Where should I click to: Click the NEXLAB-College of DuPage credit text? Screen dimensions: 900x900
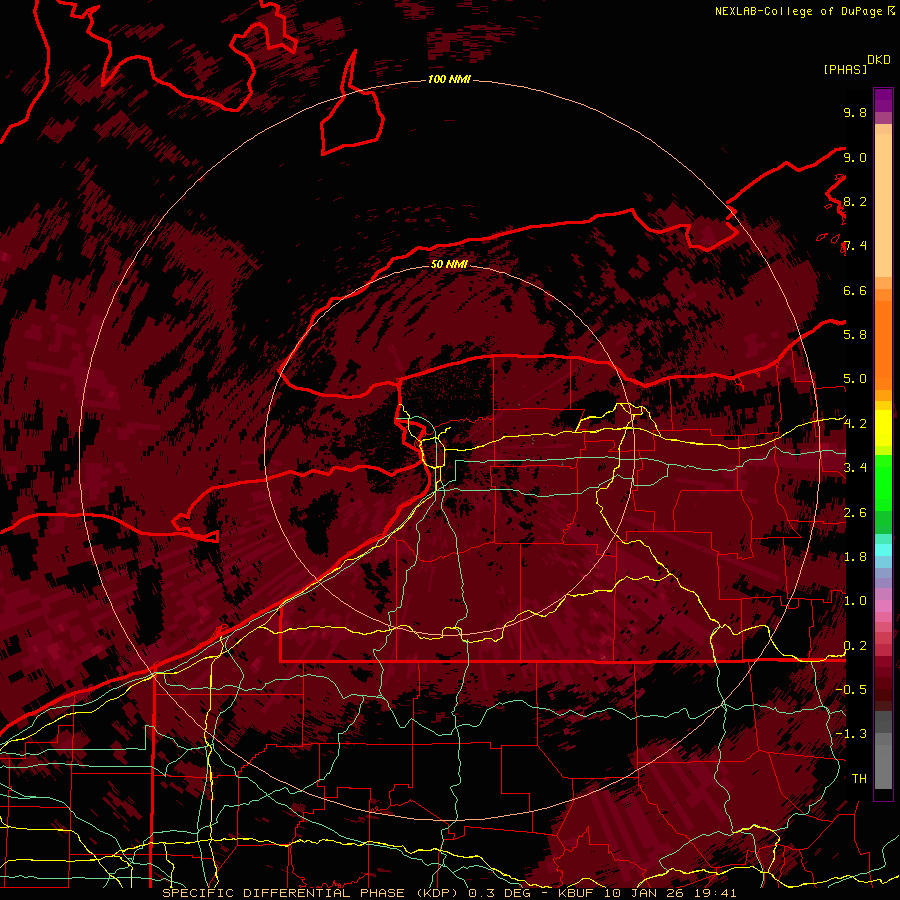point(801,11)
